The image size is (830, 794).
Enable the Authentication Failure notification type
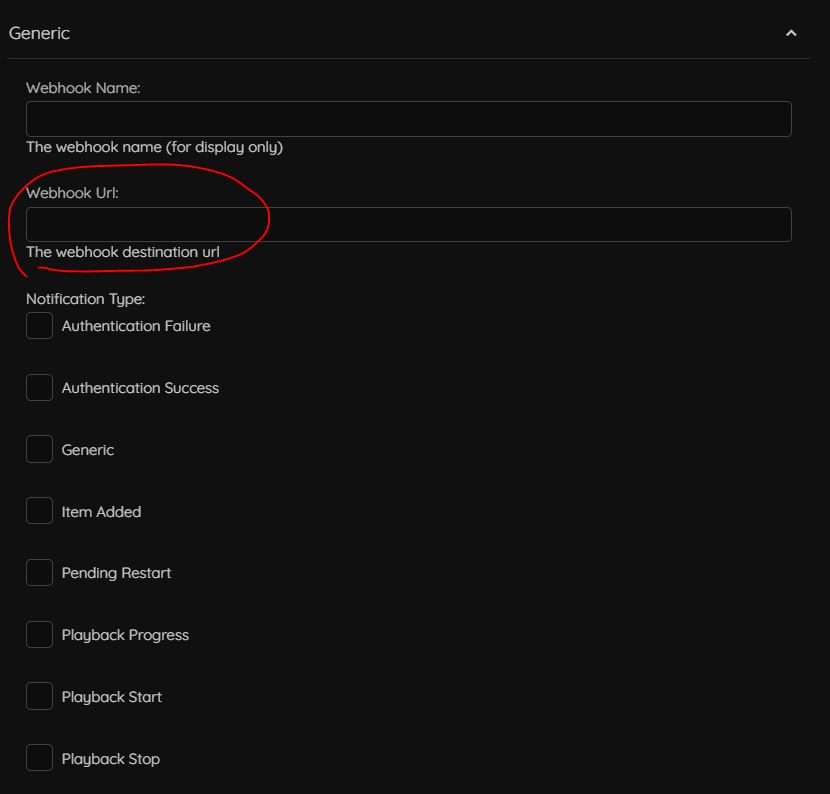[39, 325]
